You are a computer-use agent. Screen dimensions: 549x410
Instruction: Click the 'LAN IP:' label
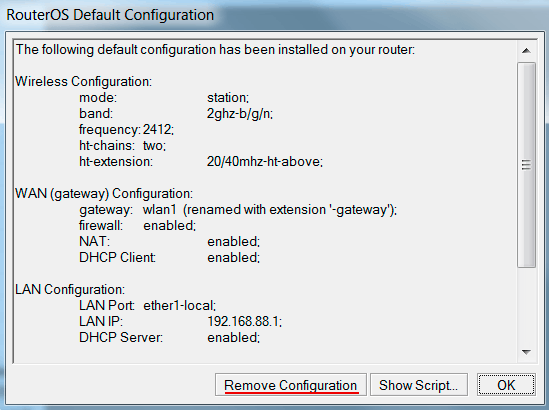pyautogui.click(x=101, y=321)
